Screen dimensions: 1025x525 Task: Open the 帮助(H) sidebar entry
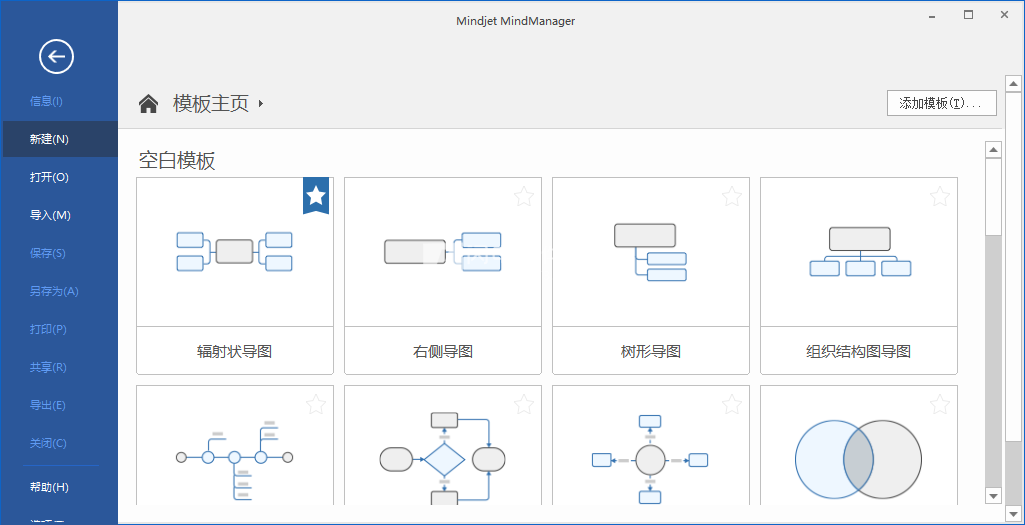pyautogui.click(x=49, y=487)
